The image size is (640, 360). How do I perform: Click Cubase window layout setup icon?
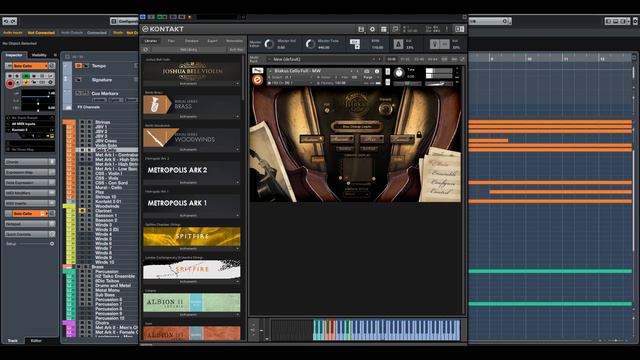(635, 21)
